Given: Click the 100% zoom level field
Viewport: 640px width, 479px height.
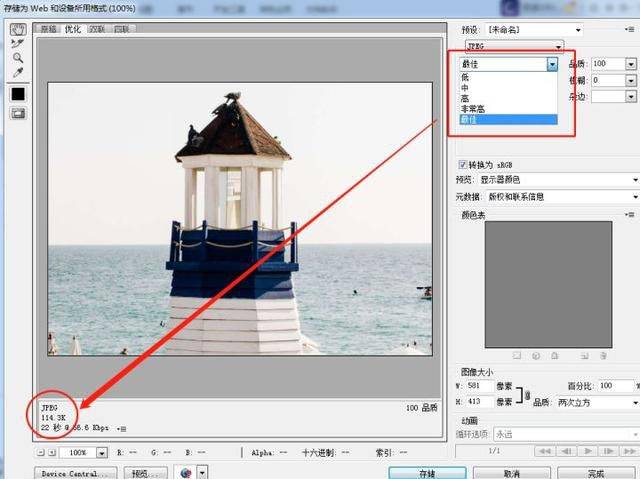Looking at the screenshot, I should [78, 452].
